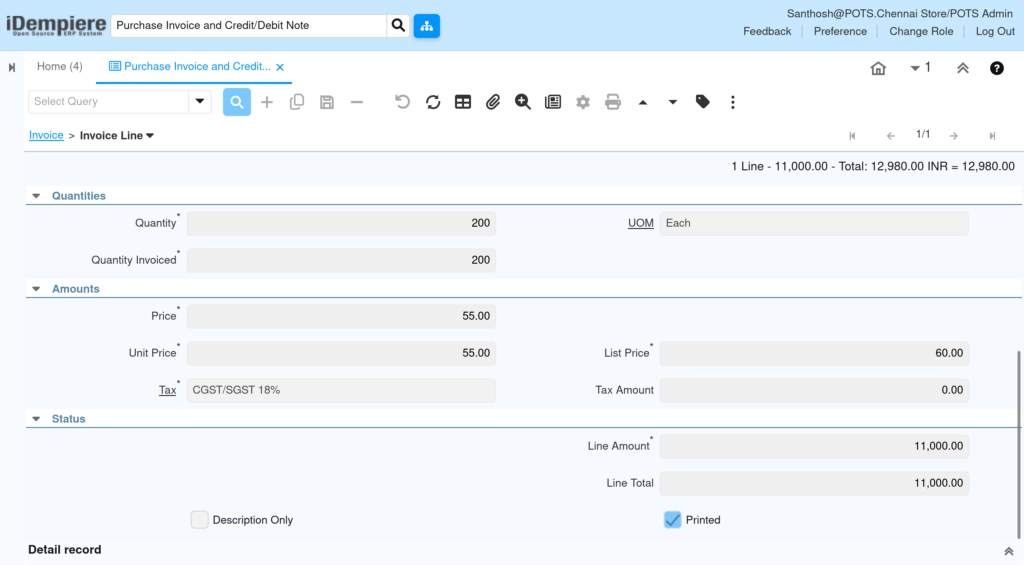
Task: Go to Home via house icon
Action: tap(878, 68)
